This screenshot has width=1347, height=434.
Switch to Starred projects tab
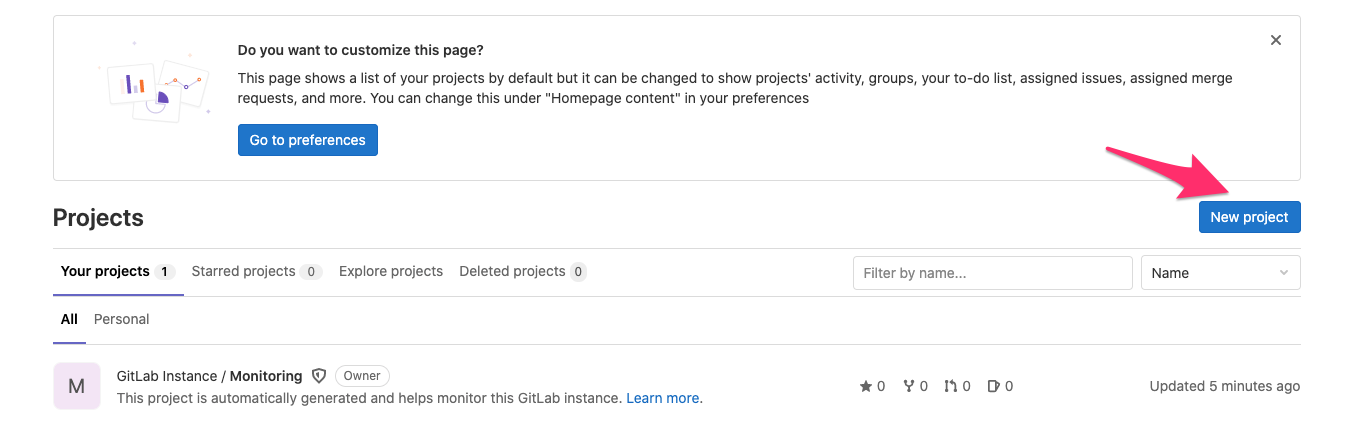tap(256, 271)
